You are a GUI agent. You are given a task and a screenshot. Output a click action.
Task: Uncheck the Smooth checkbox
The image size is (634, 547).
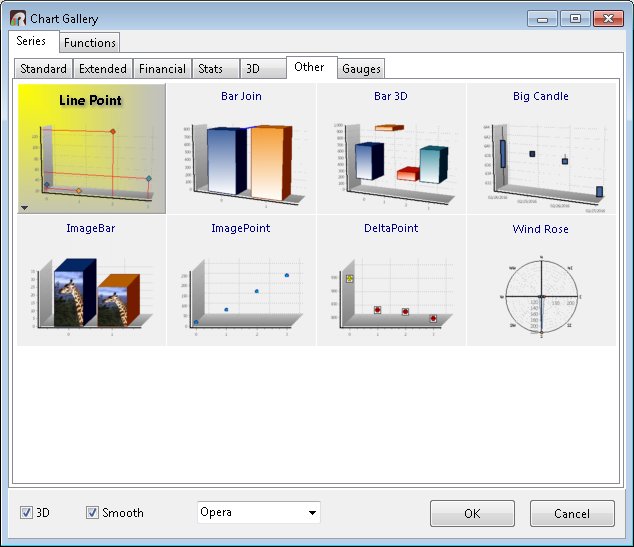pyautogui.click(x=93, y=513)
